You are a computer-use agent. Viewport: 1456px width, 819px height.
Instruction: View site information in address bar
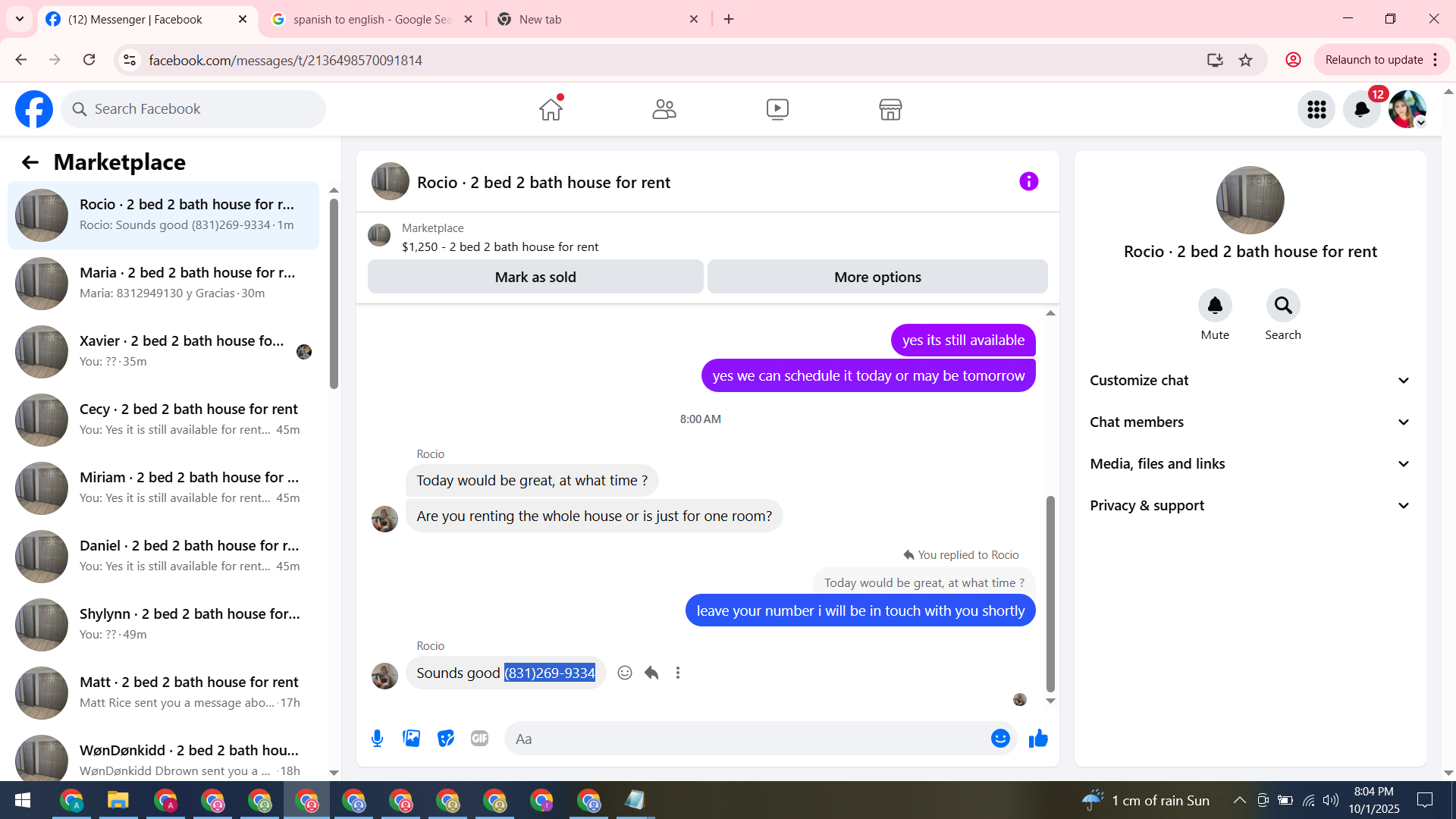pyautogui.click(x=130, y=60)
